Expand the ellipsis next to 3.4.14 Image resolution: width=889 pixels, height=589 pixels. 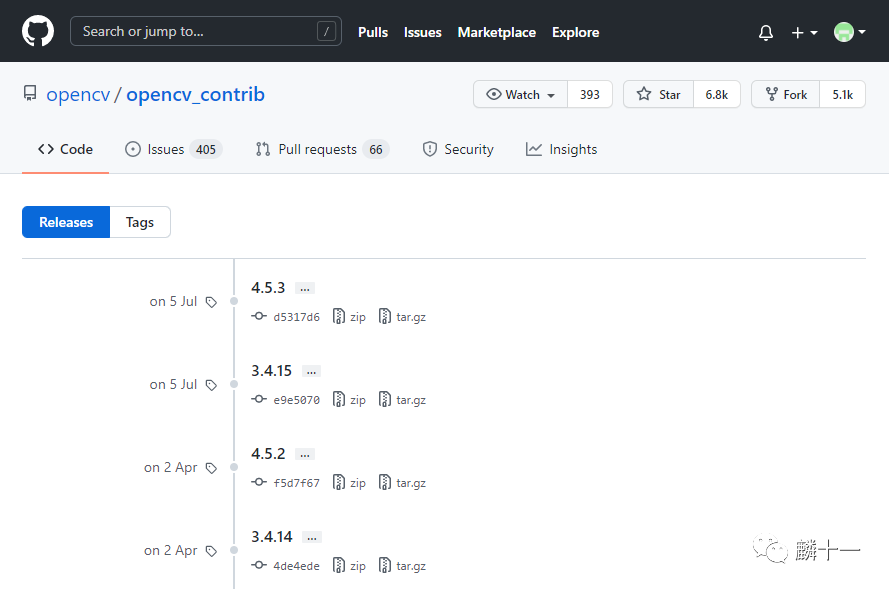pyautogui.click(x=312, y=537)
